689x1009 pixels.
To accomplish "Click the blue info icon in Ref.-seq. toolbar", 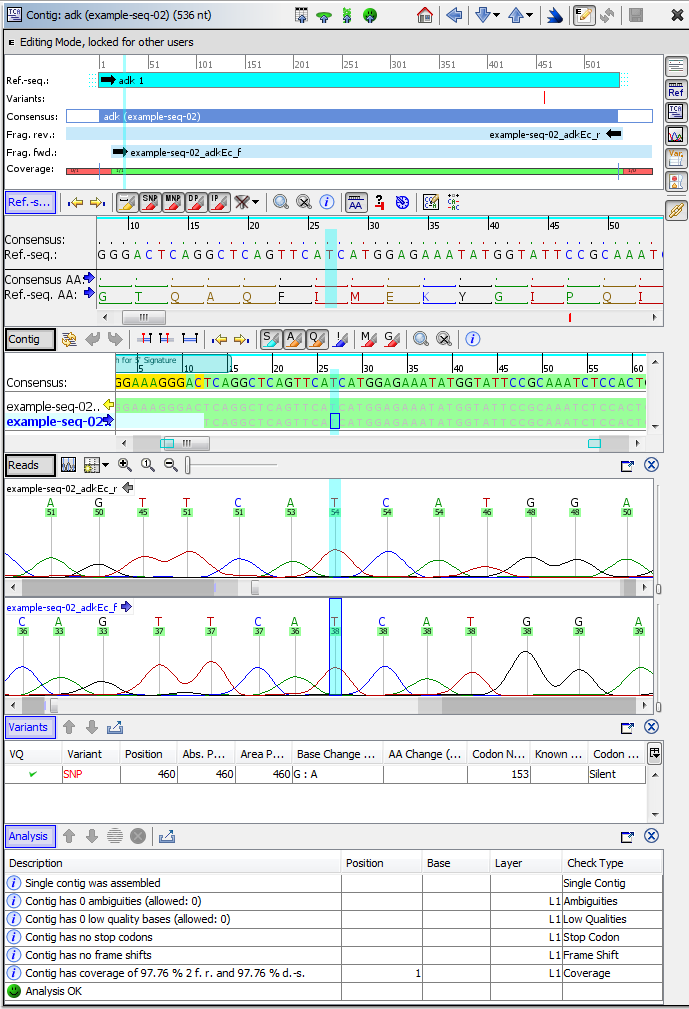I will (326, 202).
